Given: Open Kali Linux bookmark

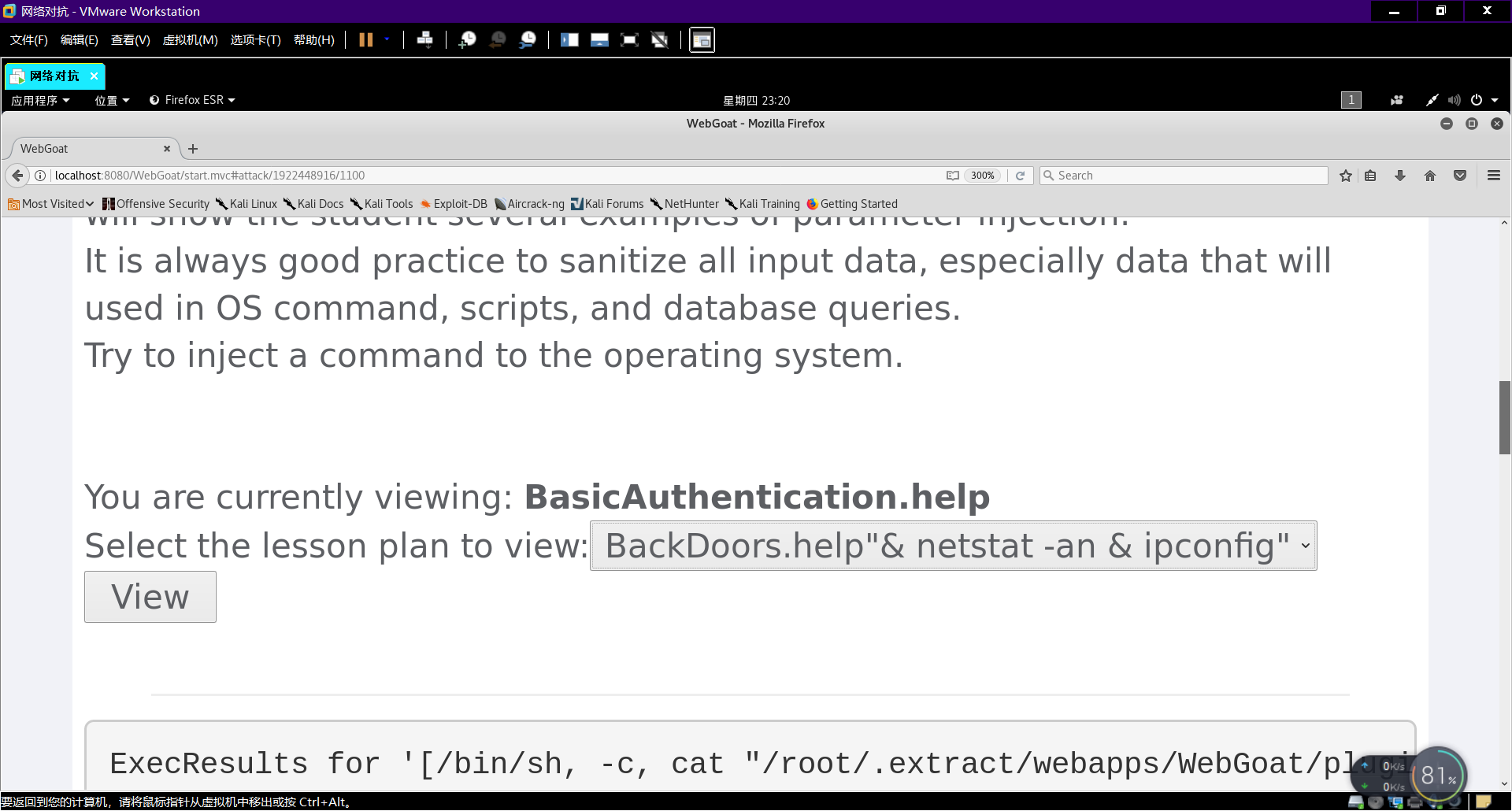Looking at the screenshot, I should click(x=246, y=204).
